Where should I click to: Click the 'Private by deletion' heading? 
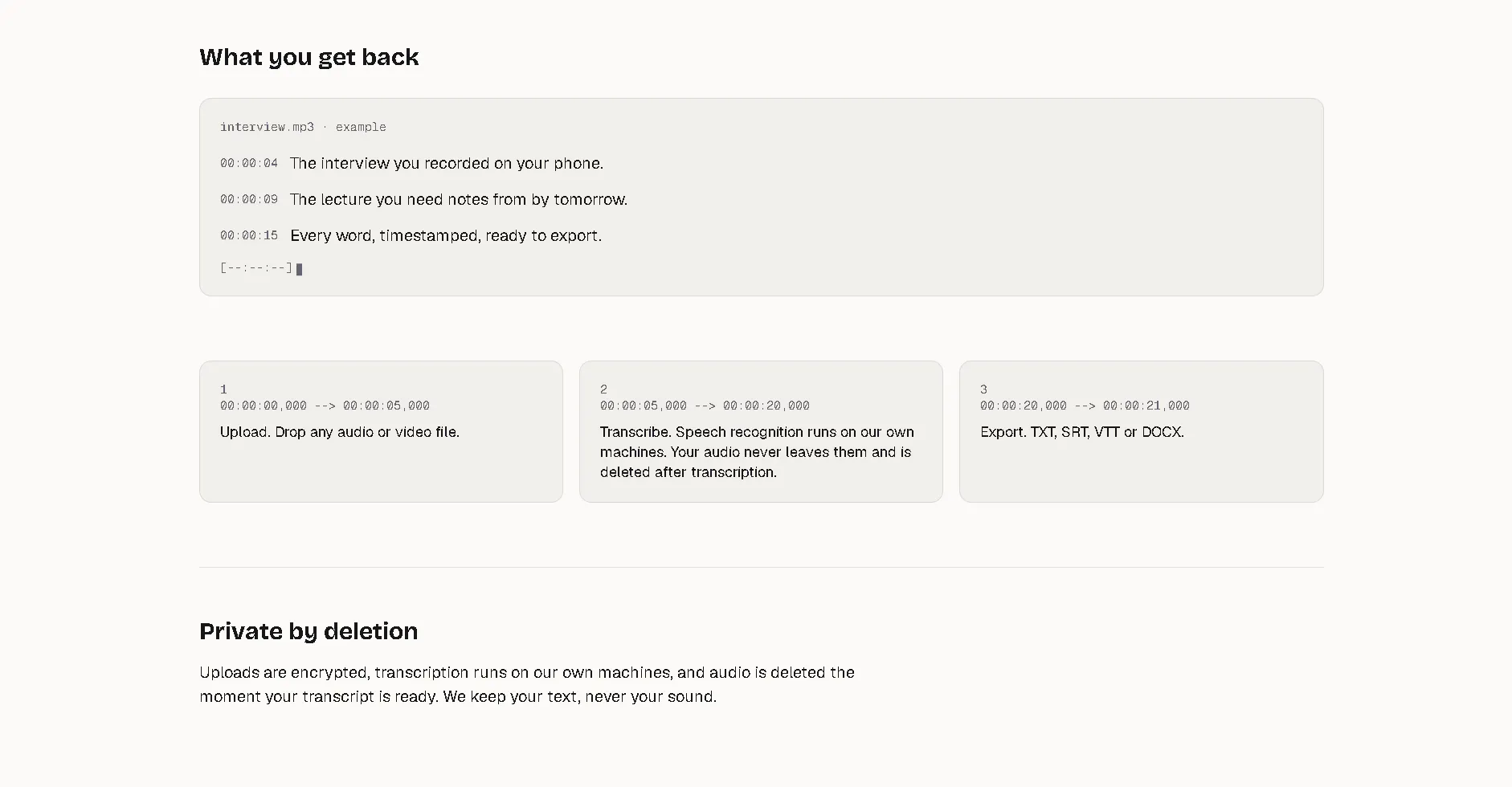pyautogui.click(x=309, y=631)
